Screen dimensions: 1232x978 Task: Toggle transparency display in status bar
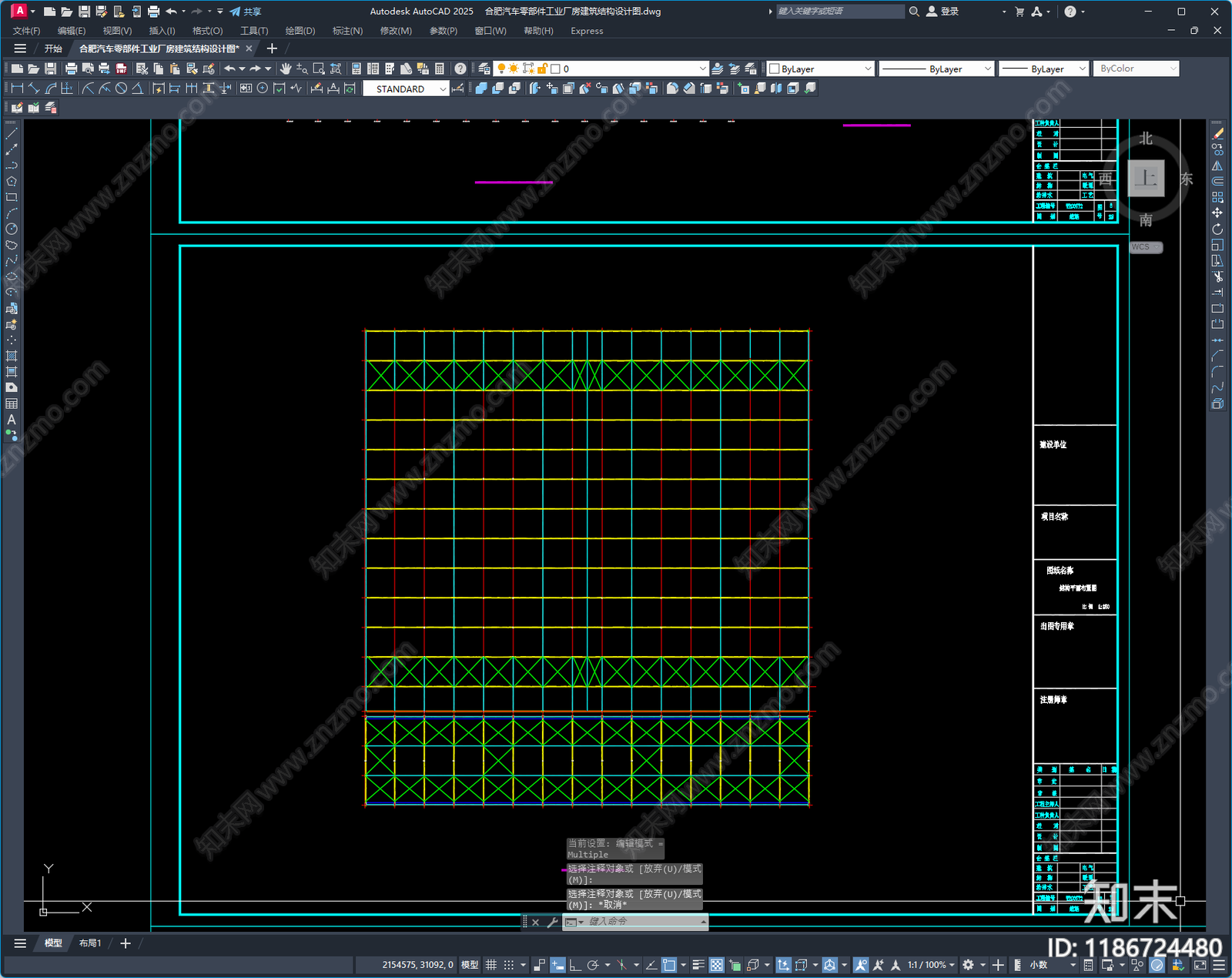point(716,965)
